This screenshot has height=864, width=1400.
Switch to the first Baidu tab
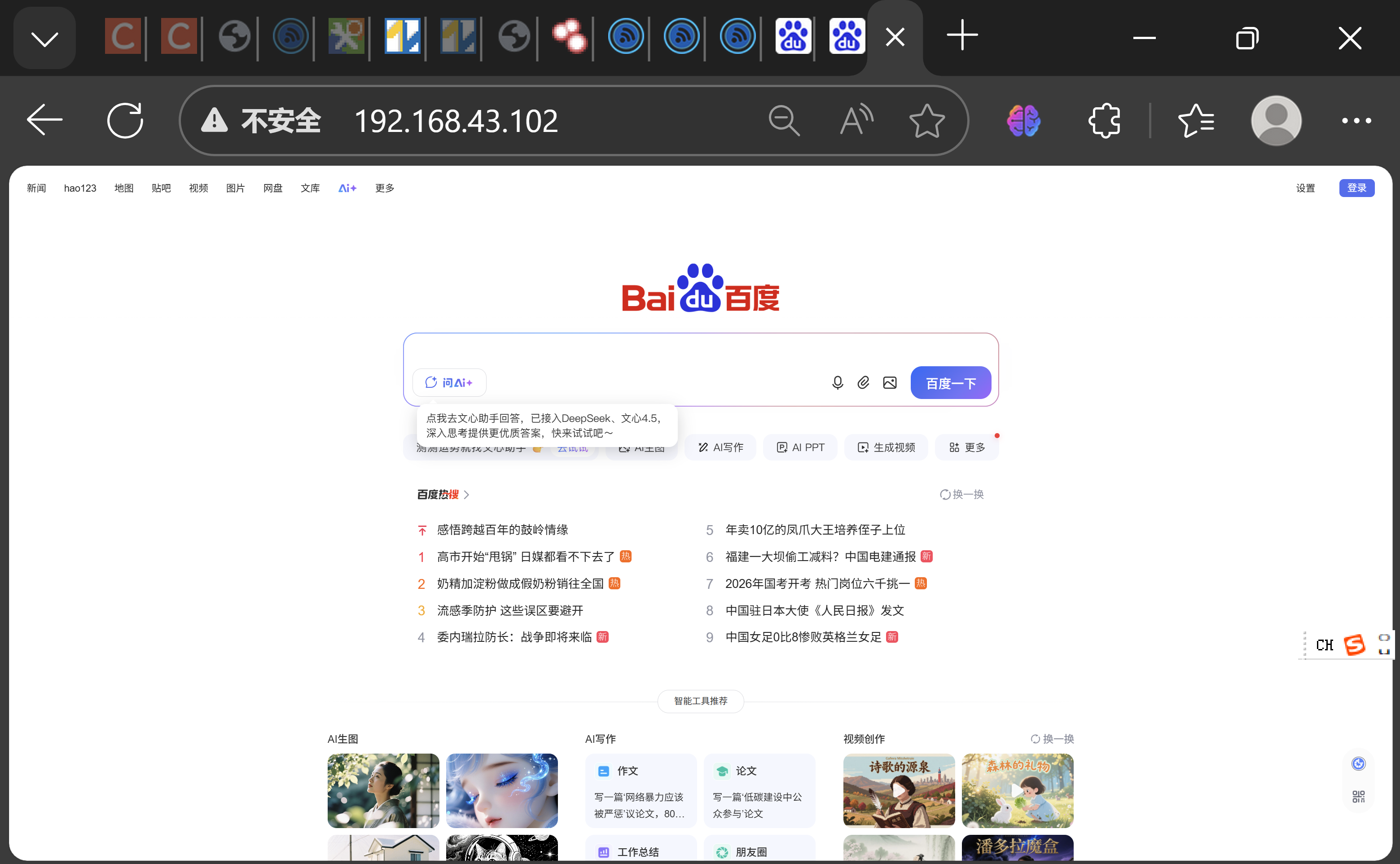[x=793, y=36]
